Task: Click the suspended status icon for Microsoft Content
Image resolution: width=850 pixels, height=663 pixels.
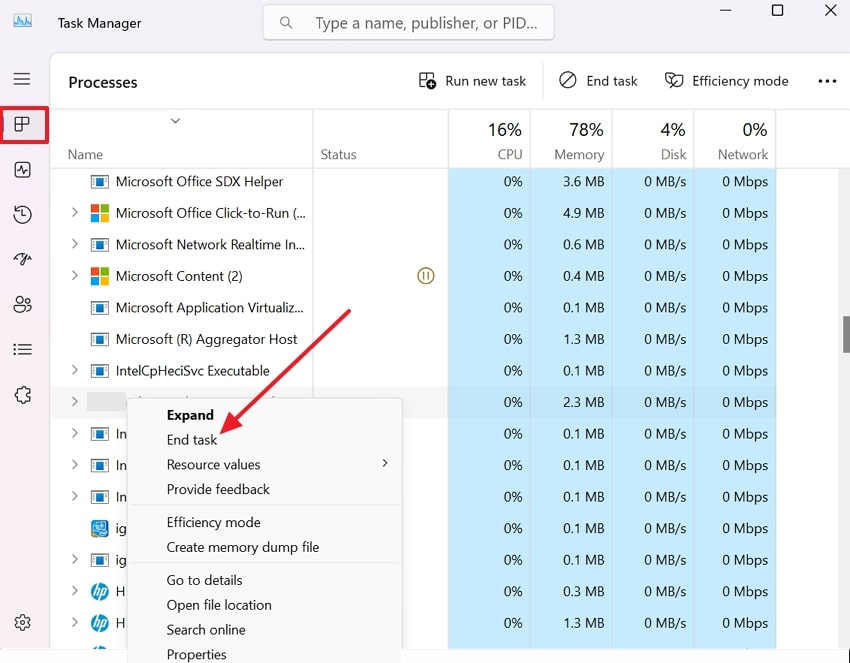Action: coord(426,276)
